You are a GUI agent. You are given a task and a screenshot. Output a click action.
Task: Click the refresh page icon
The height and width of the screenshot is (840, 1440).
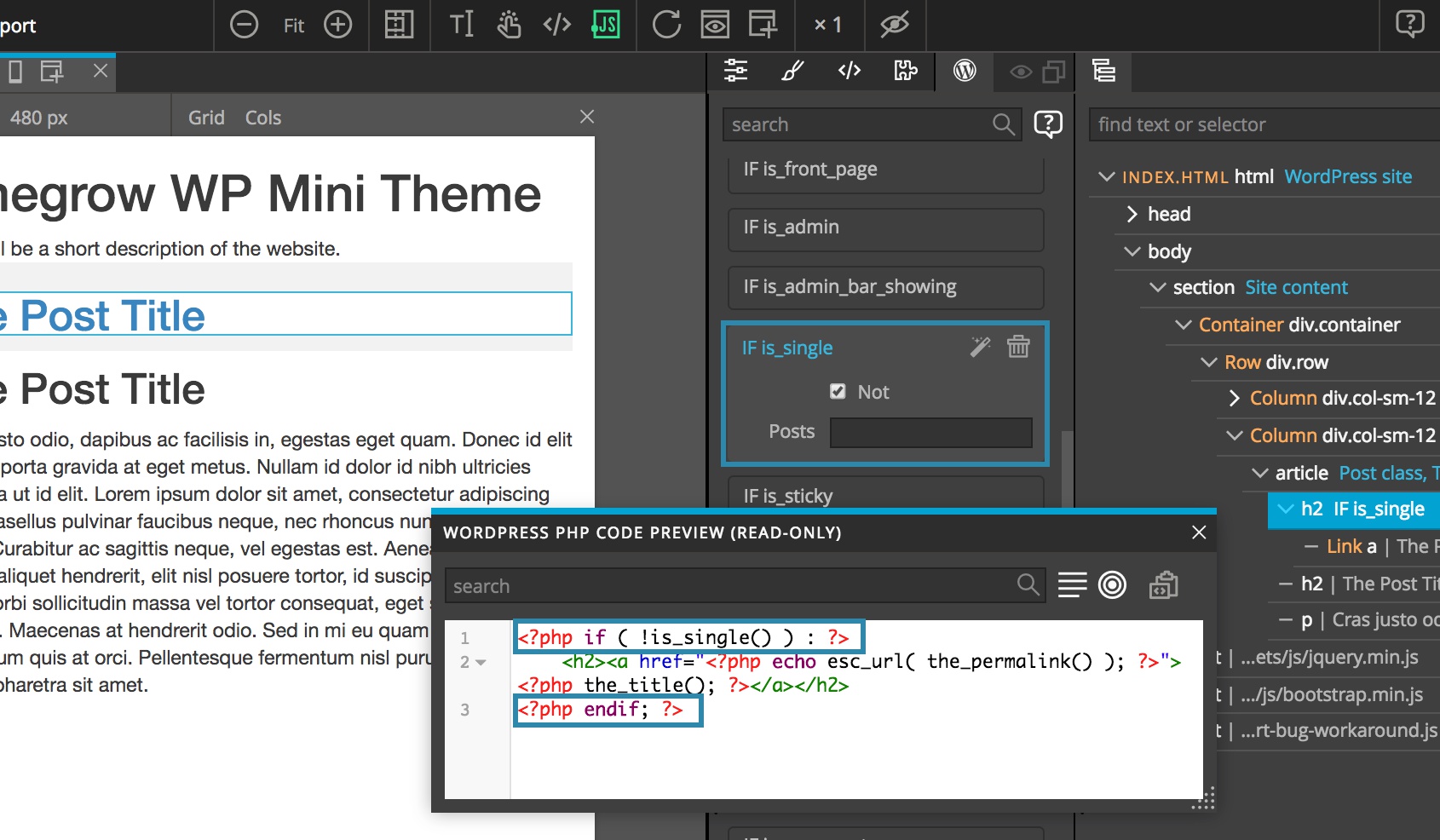point(666,25)
